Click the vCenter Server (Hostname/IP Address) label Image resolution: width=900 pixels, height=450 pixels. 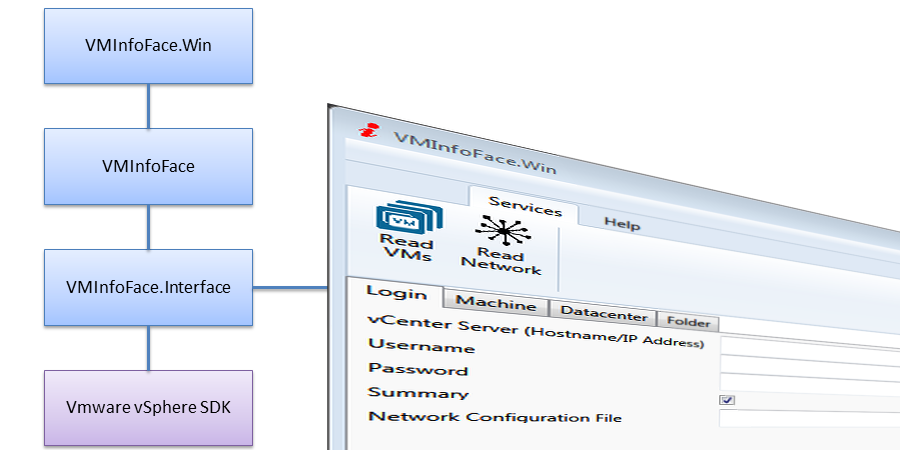coord(536,331)
